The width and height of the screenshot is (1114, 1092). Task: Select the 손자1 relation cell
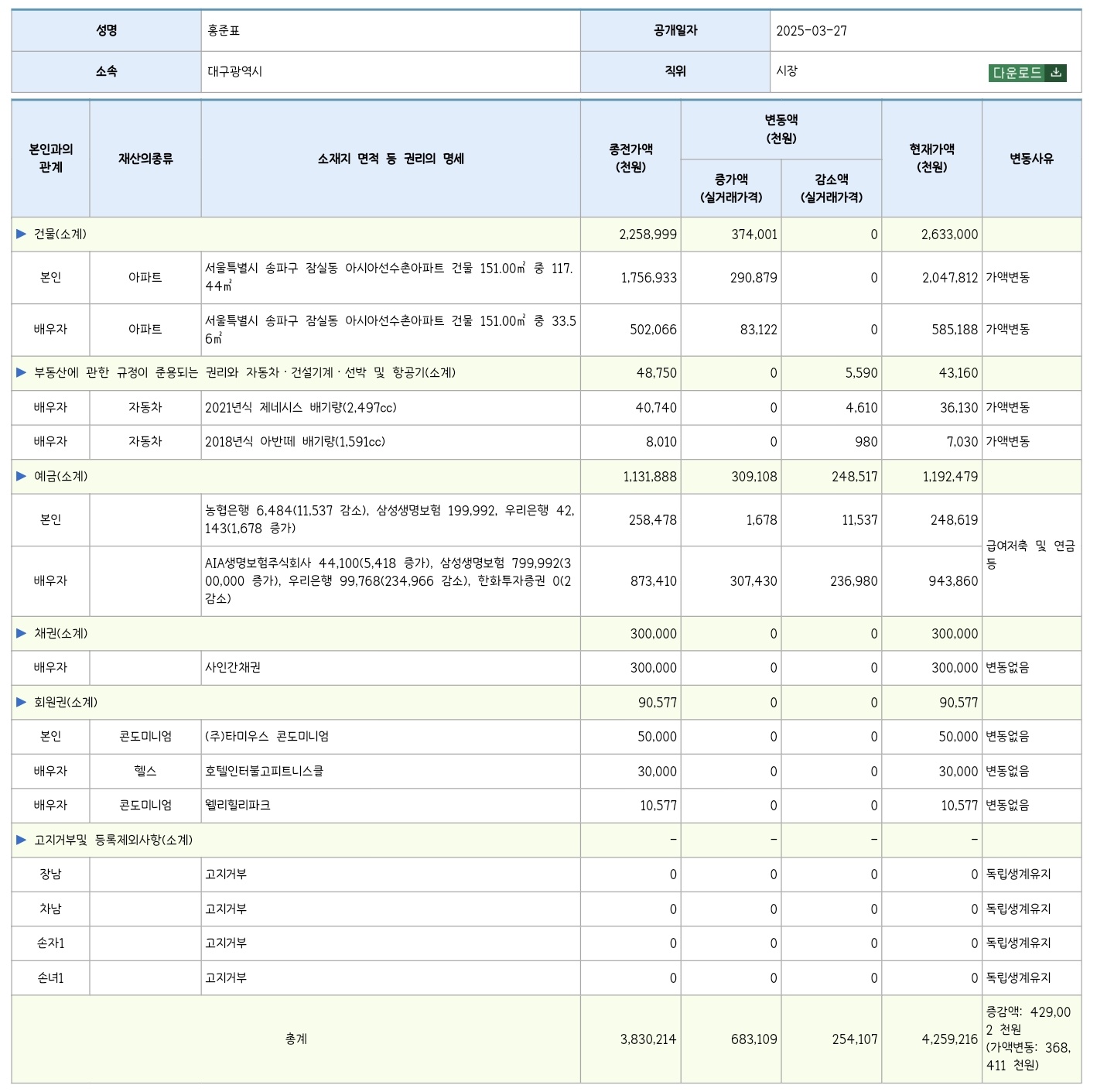(x=51, y=943)
